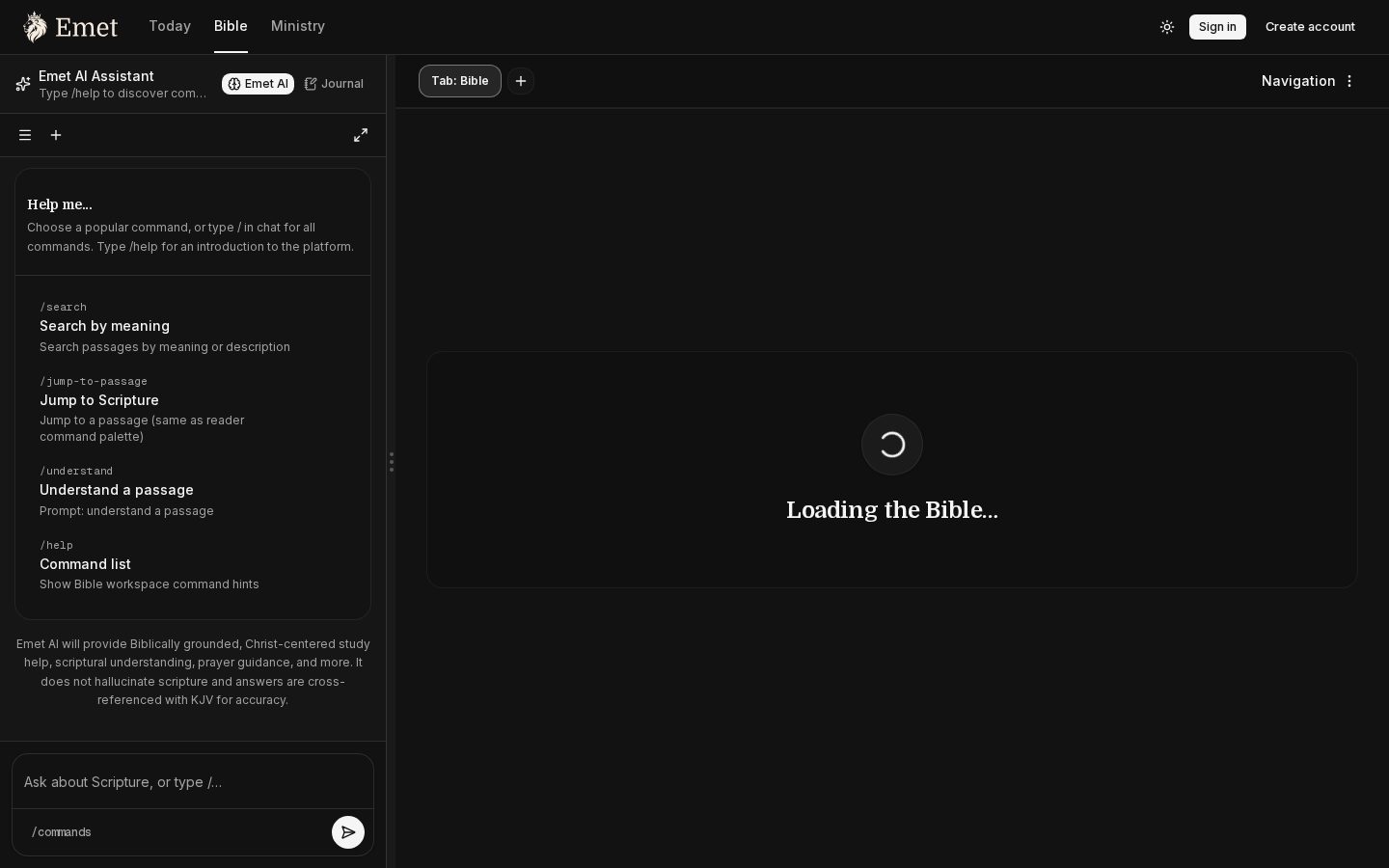This screenshot has width=1389, height=868.
Task: Click the Emet AI Assistant sparkle icon
Action: (x=23, y=84)
